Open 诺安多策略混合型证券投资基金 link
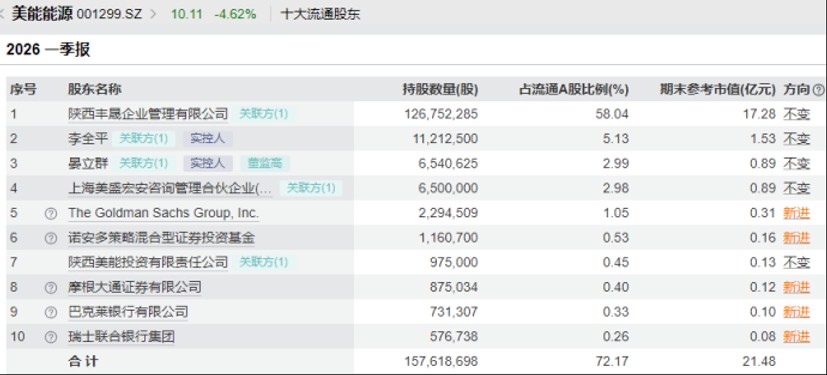 [161, 238]
